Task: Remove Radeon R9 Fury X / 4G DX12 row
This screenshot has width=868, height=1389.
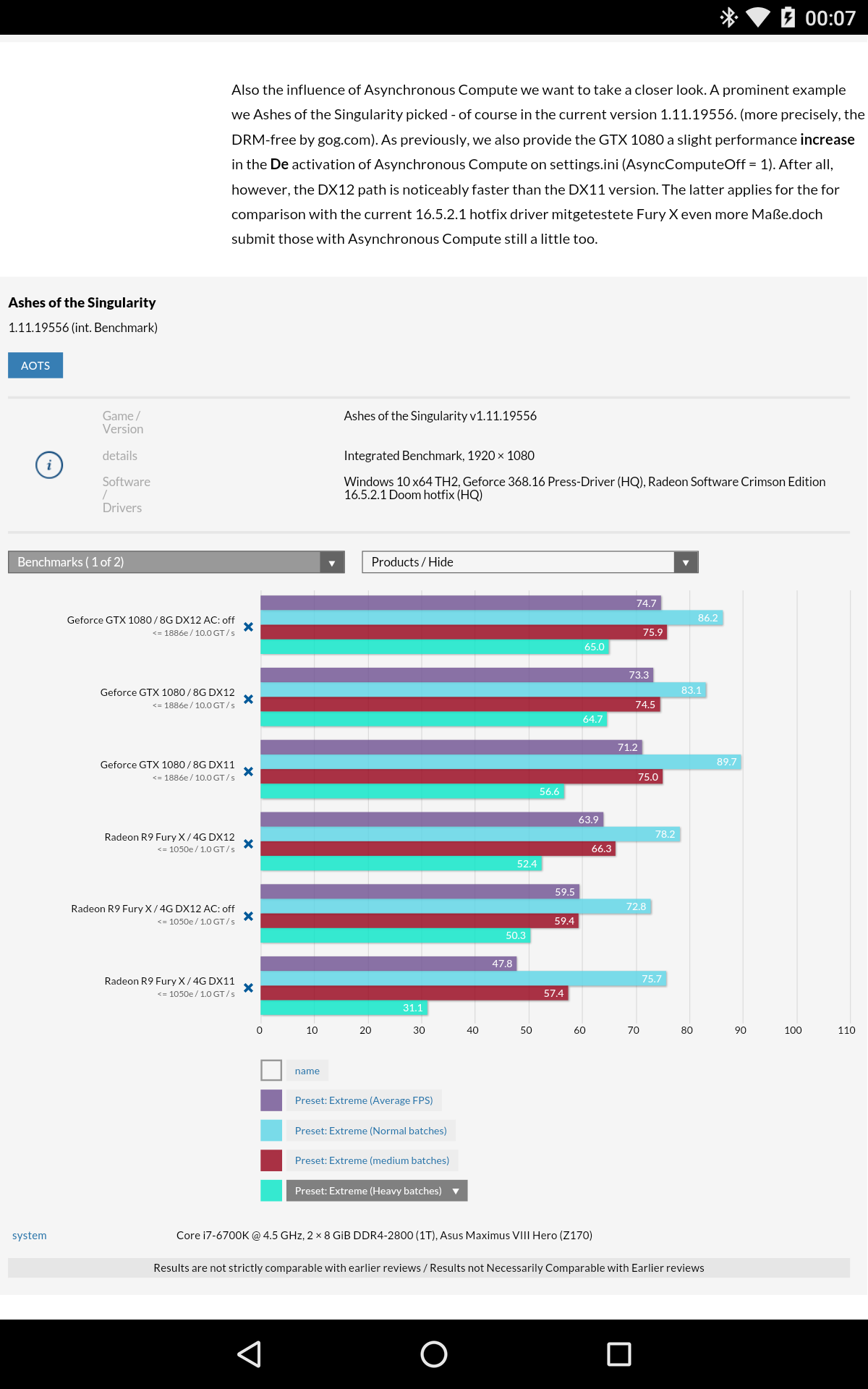Action: pos(248,844)
